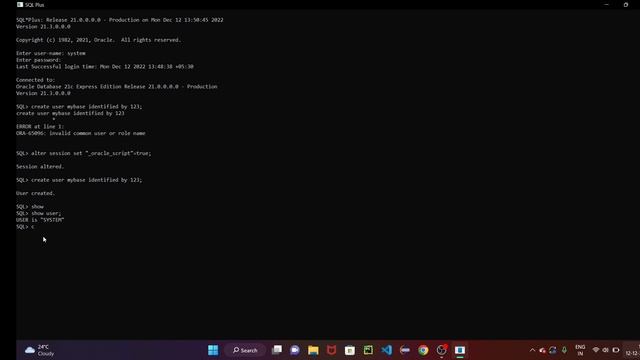Open the Windows Start menu
This screenshot has height=360, width=640.
tap(213, 350)
